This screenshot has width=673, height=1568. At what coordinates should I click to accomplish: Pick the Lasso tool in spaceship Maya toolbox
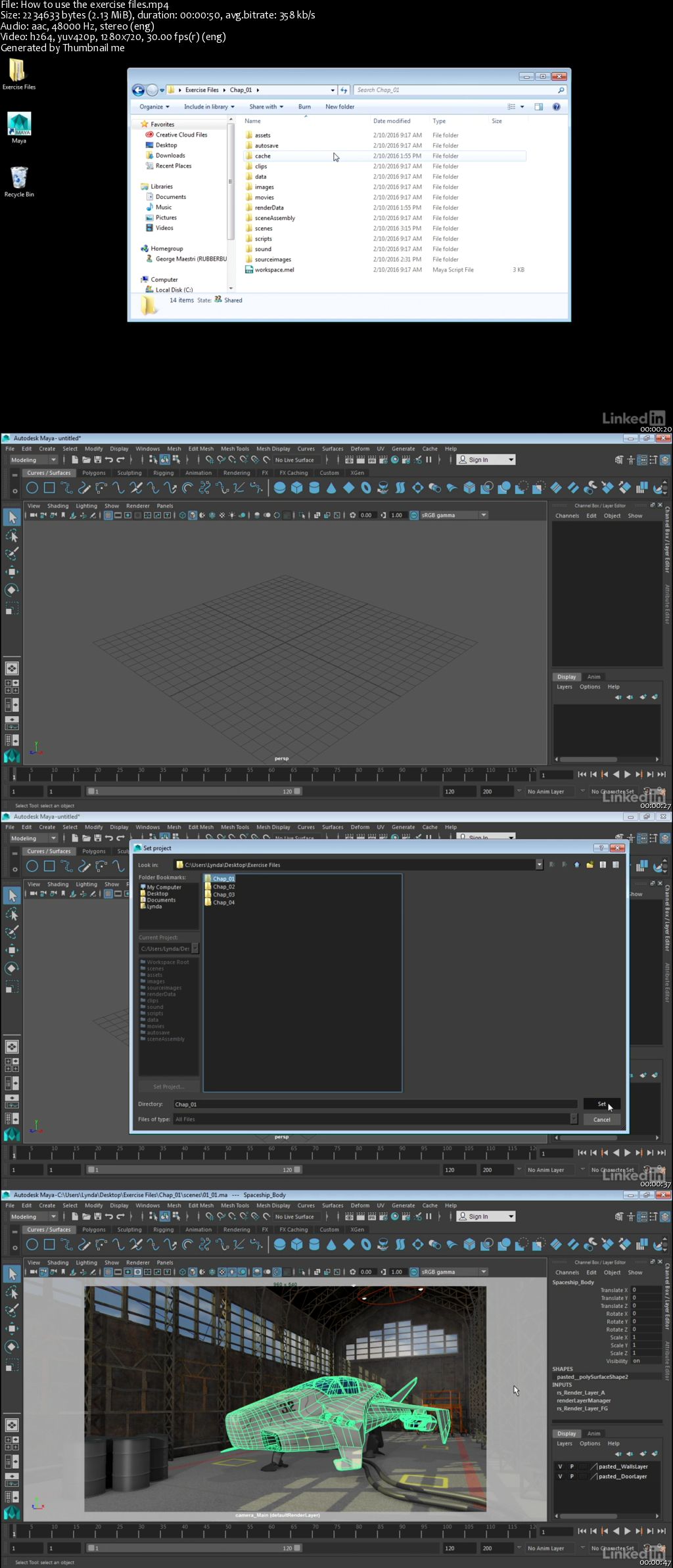(x=12, y=1292)
